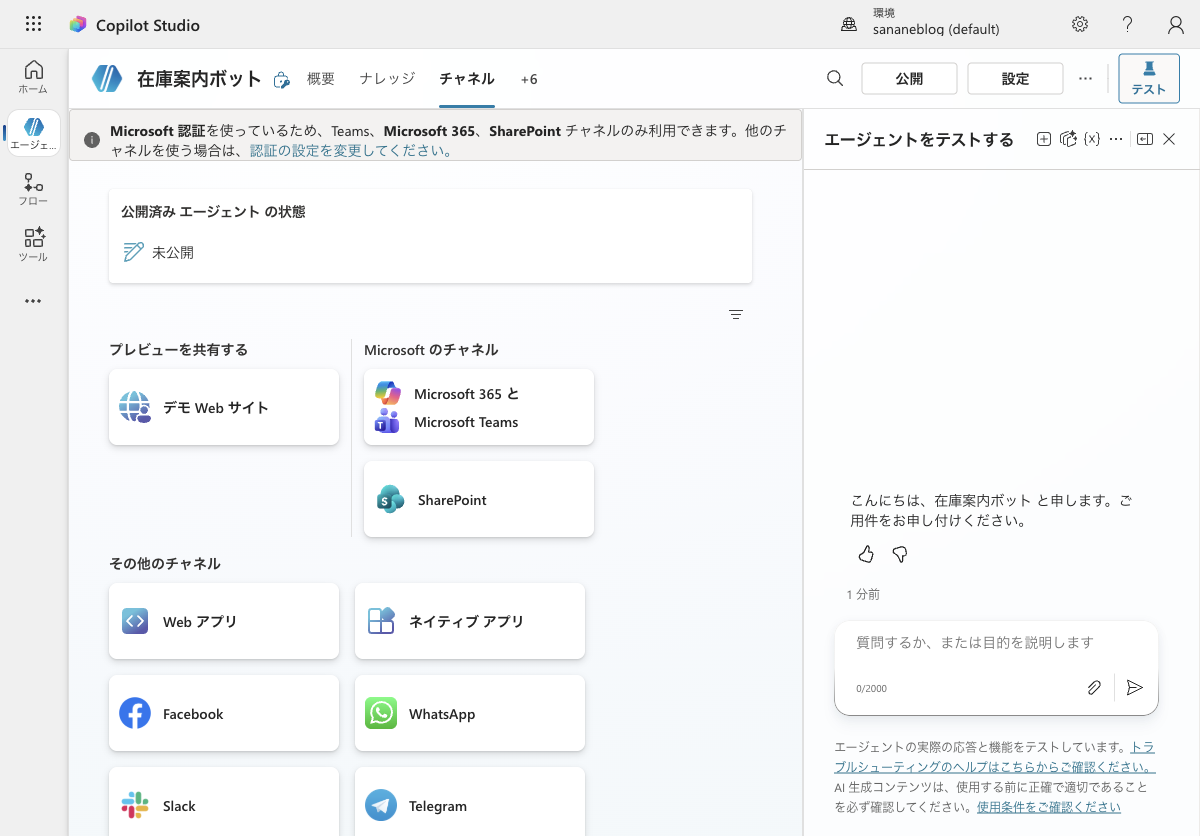Screen dimensions: 1200x836
Task: Open more options ellipsis near 設定
Action: (1085, 78)
